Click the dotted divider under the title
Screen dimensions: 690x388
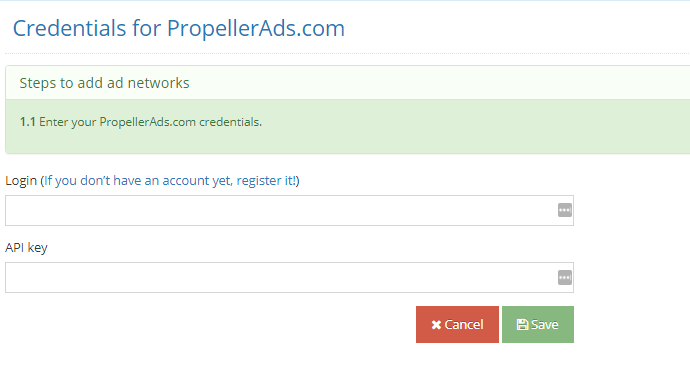click(348, 54)
